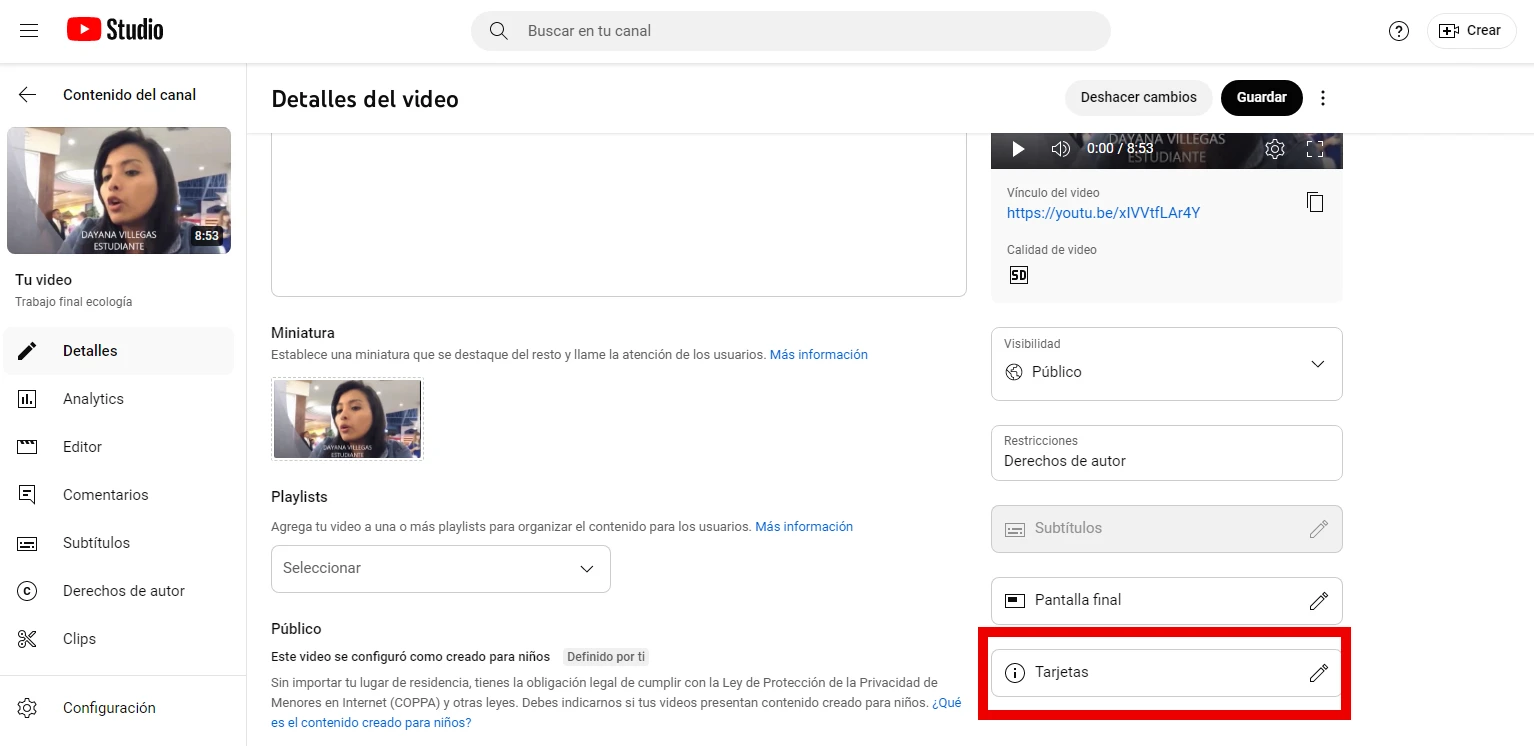Open playback settings gear in the video player
The height and width of the screenshot is (746, 1534).
(1274, 148)
